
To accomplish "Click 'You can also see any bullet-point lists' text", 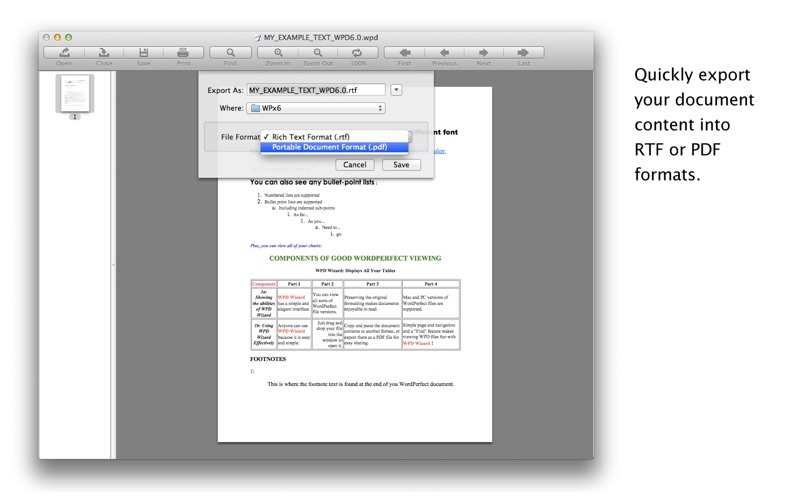I will point(313,182).
